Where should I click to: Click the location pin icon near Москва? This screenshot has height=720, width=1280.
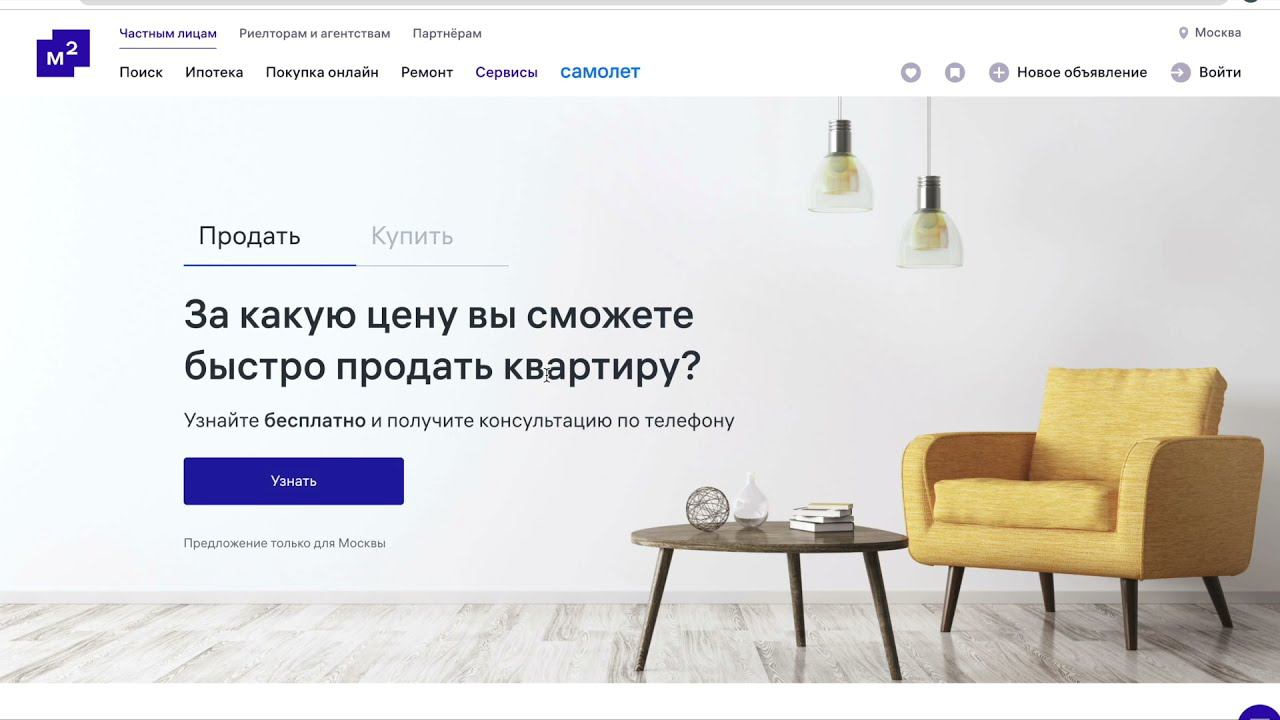[x=1184, y=33]
